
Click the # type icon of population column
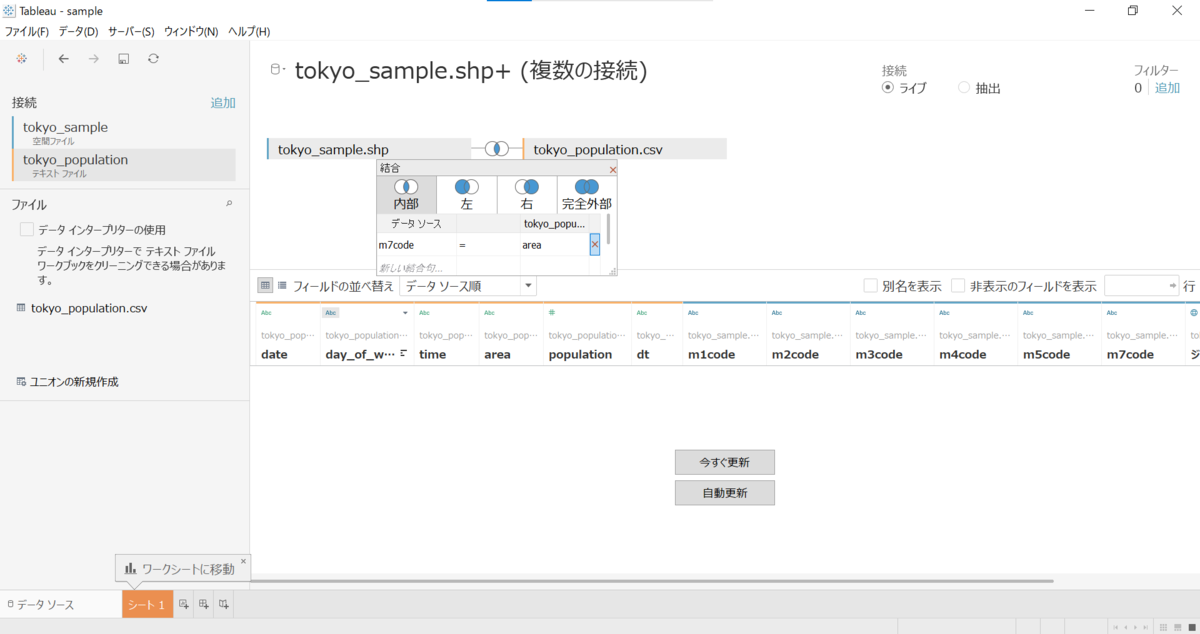[552, 313]
